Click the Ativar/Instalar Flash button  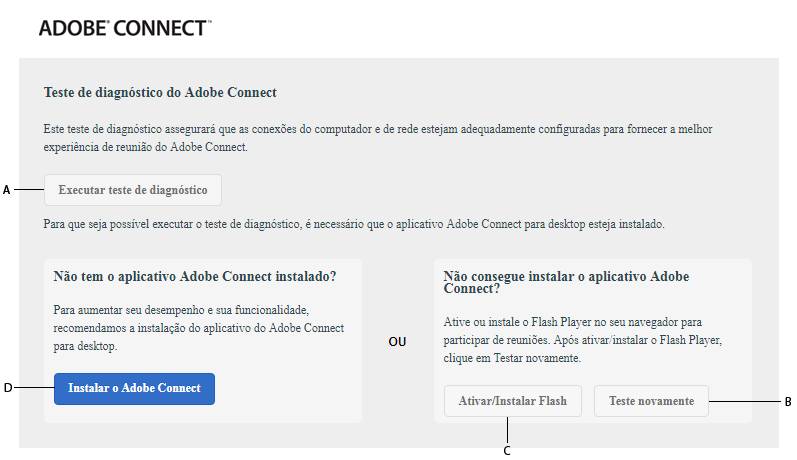(x=514, y=401)
